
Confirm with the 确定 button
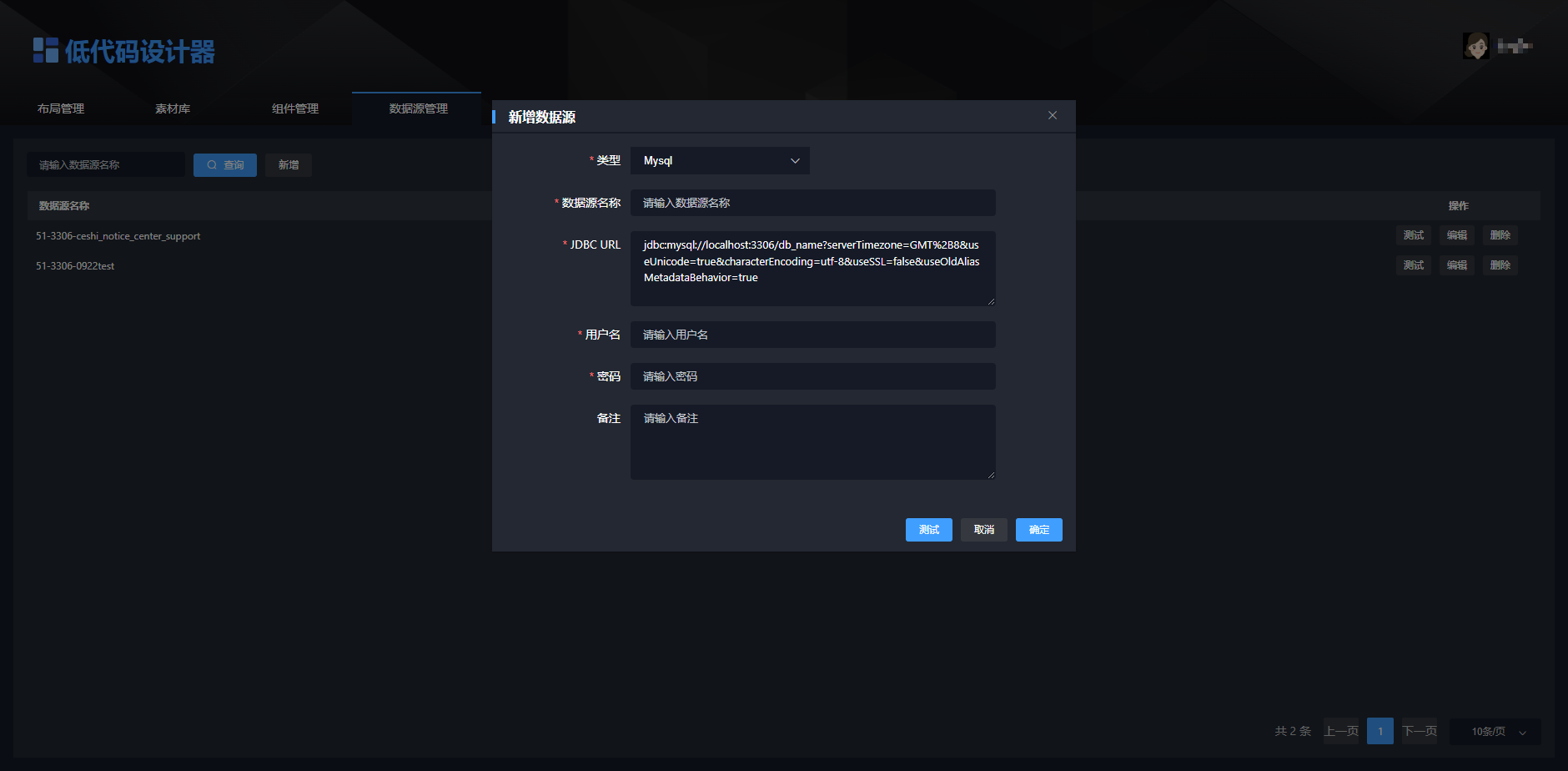click(1039, 530)
